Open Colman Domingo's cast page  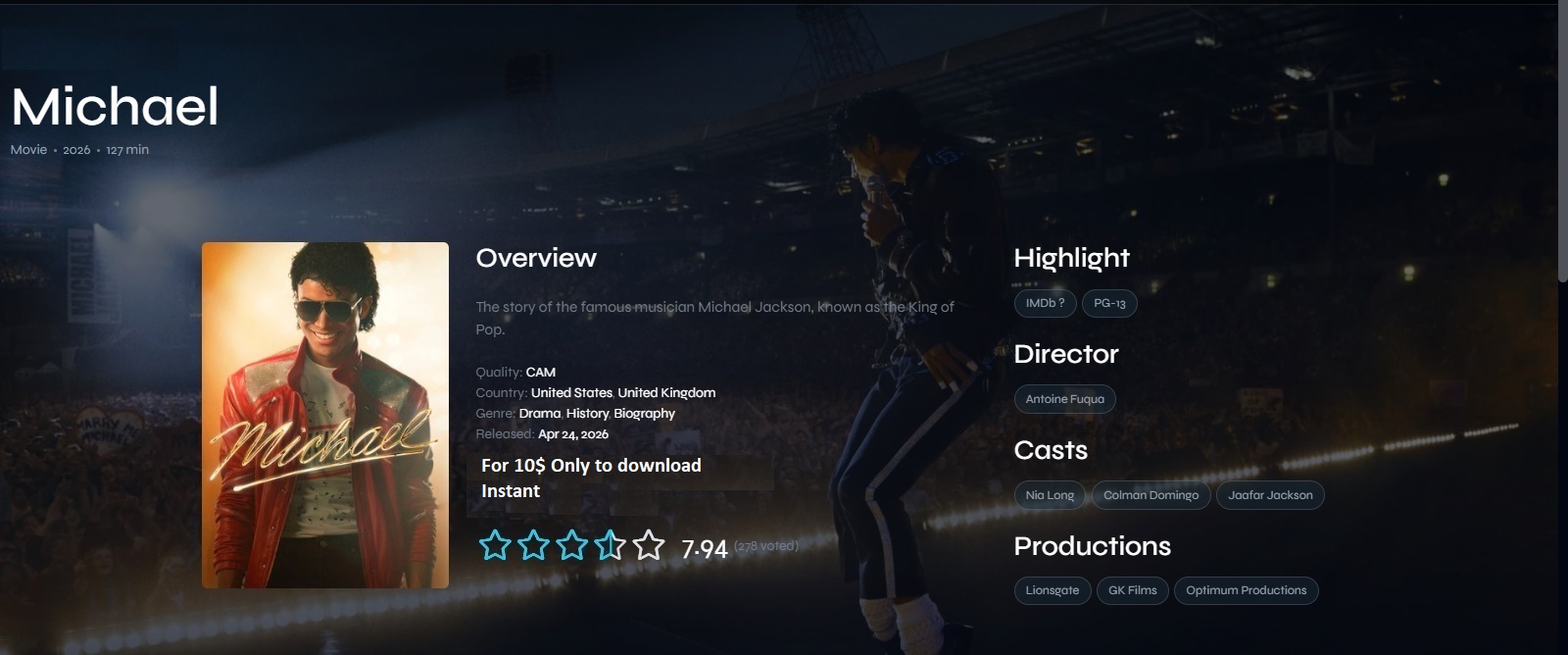pos(1151,495)
